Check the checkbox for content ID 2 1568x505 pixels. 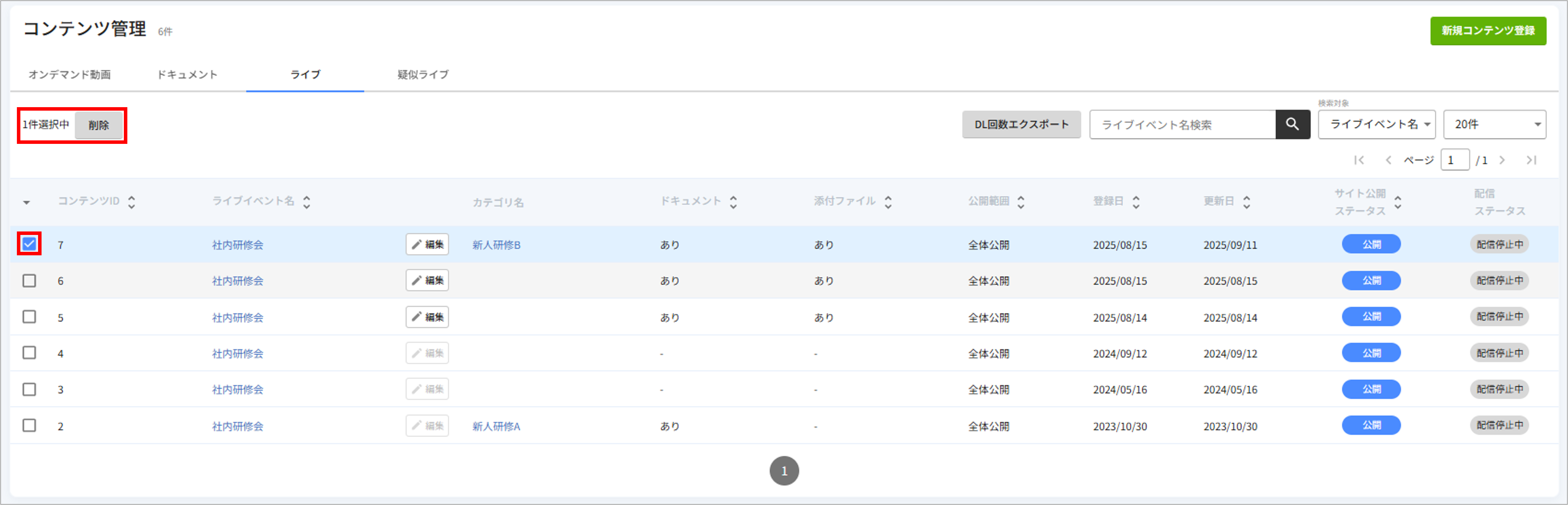[29, 425]
